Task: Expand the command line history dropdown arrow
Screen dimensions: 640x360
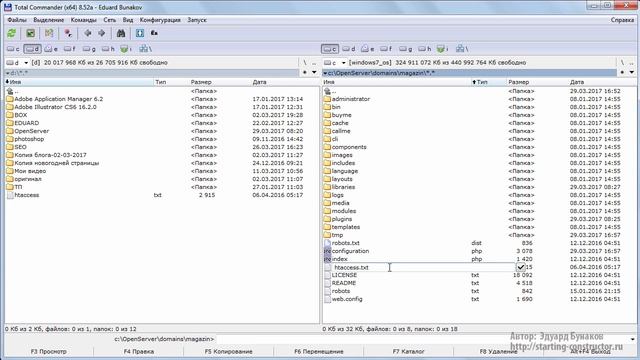Action: pos(632,339)
